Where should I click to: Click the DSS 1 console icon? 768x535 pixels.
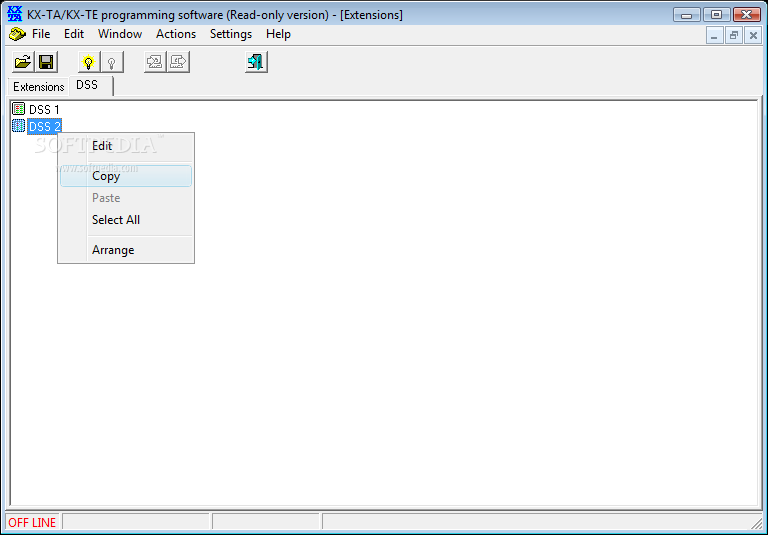(19, 109)
